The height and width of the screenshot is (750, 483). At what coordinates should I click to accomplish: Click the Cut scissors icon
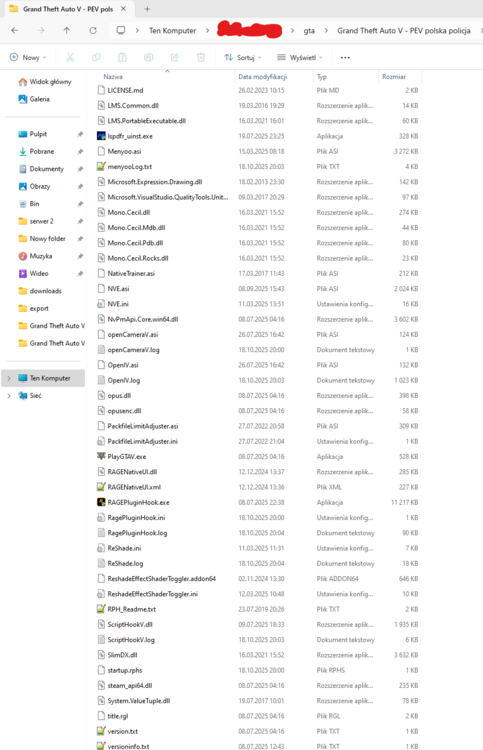point(70,57)
